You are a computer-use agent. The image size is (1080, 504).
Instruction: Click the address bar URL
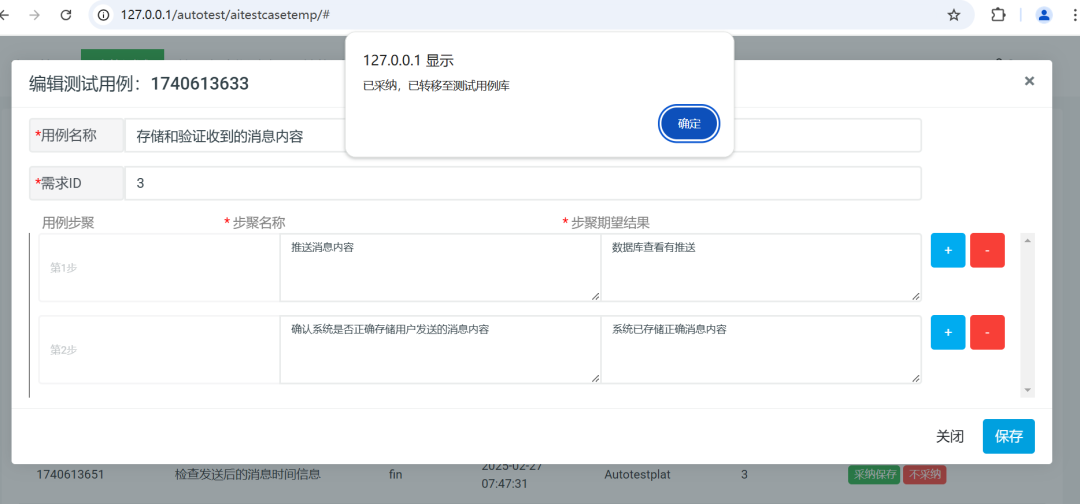coord(225,14)
